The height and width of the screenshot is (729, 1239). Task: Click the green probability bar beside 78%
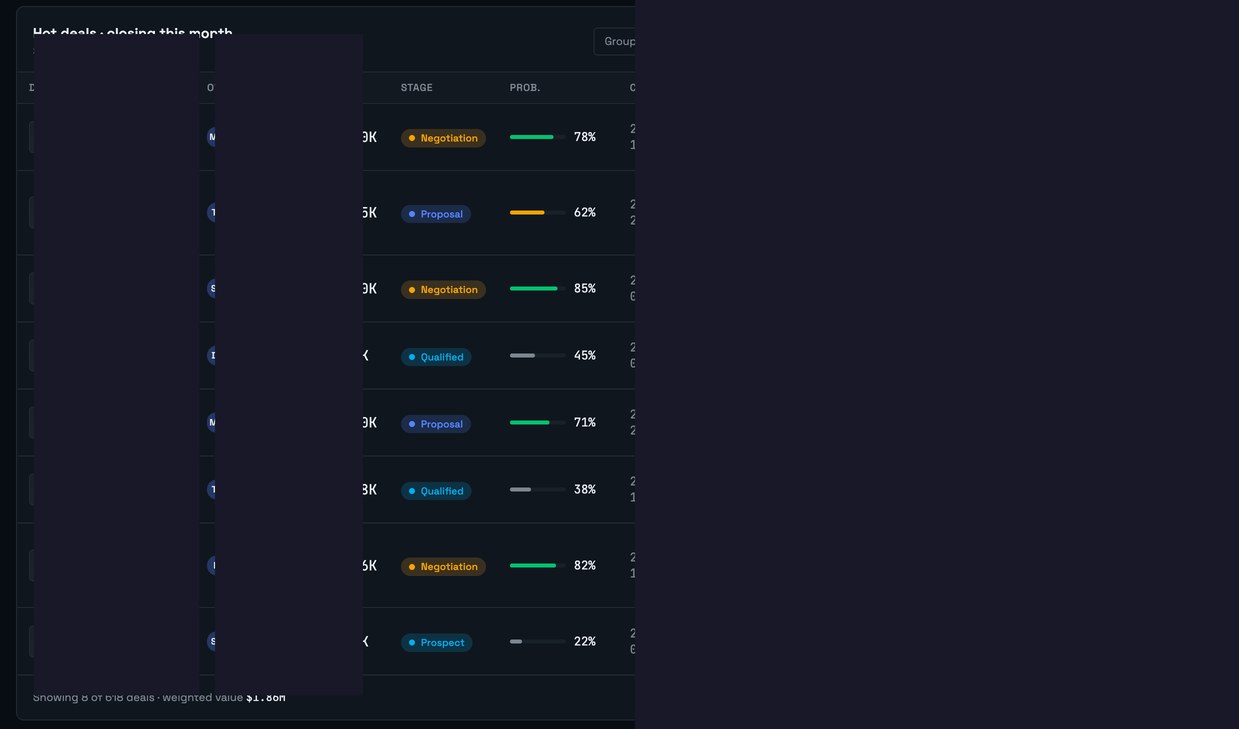click(x=538, y=137)
